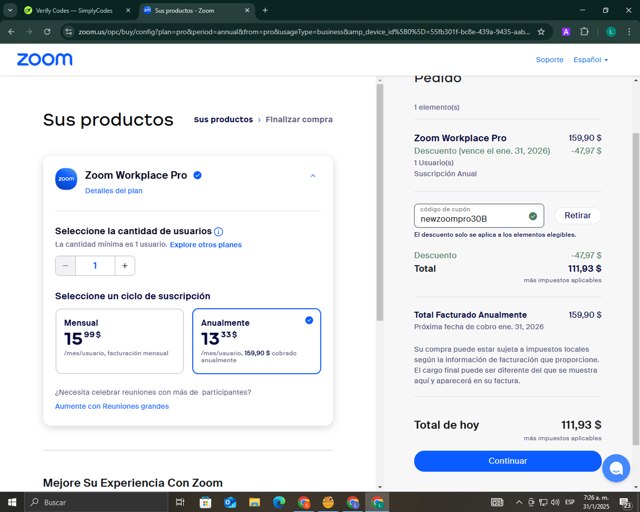Show hidden system tray icons
This screenshot has width=640, height=512.
[x=519, y=502]
